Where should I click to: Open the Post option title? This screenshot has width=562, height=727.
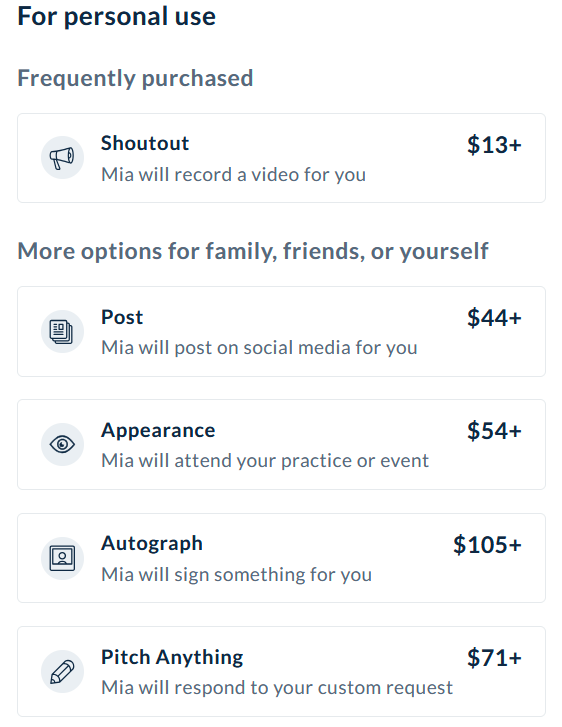[x=122, y=317]
